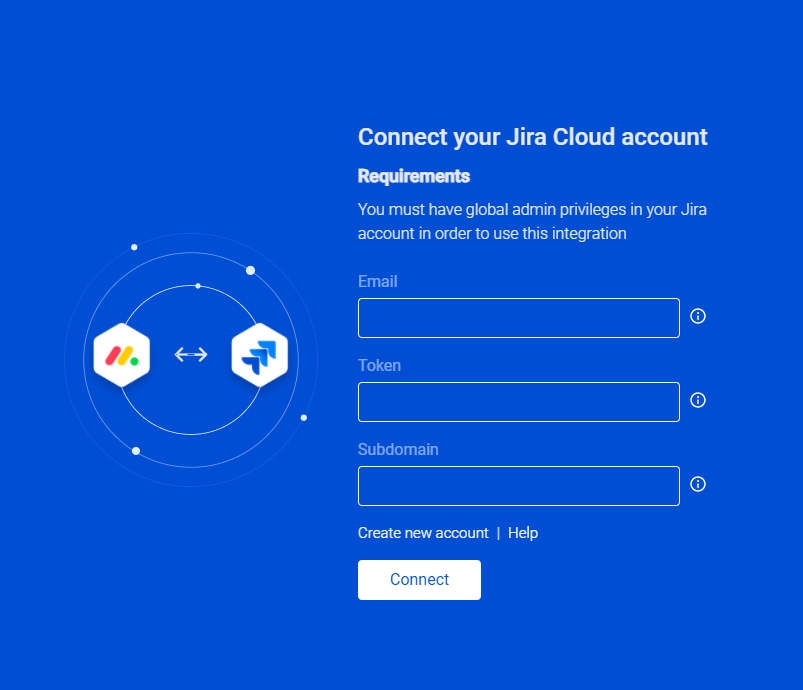Click the info icon beside the Email field
Image resolution: width=803 pixels, height=690 pixels.
698,316
